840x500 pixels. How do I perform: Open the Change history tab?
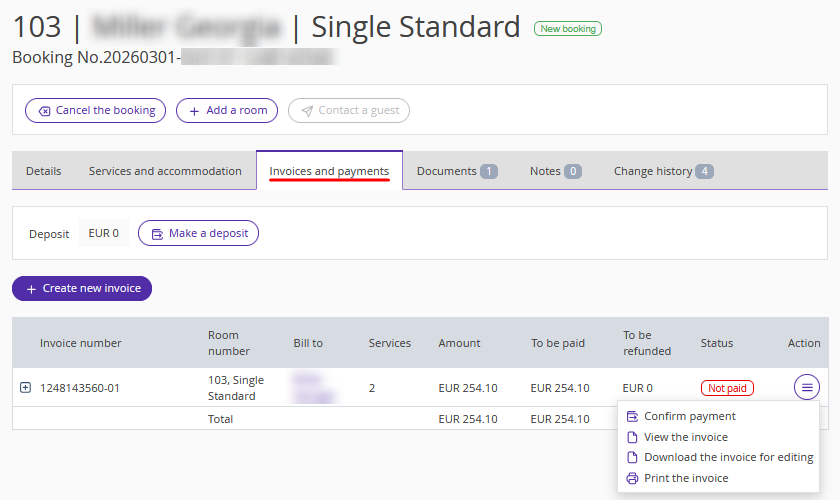click(662, 171)
